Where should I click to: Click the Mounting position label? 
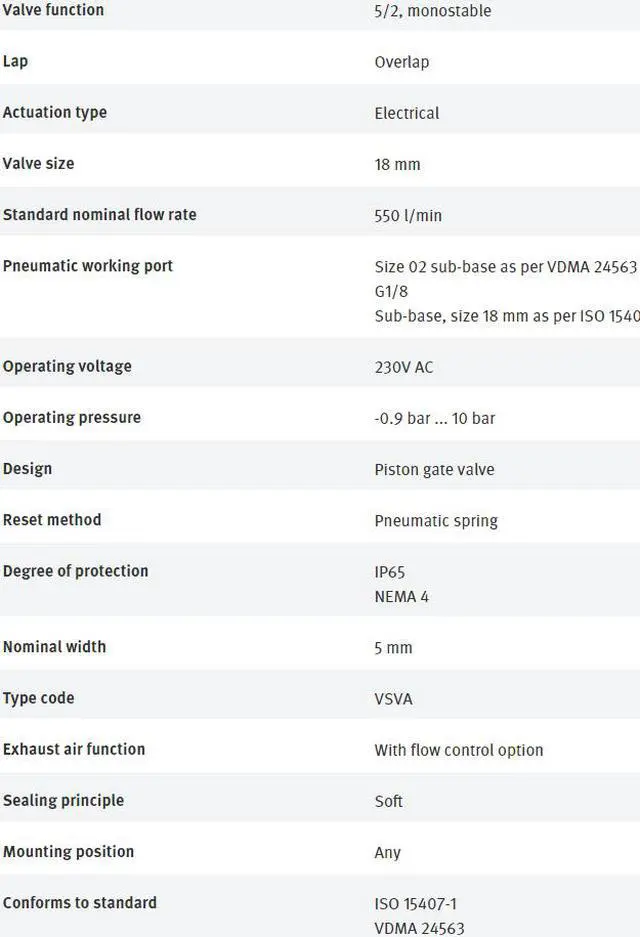coord(69,852)
